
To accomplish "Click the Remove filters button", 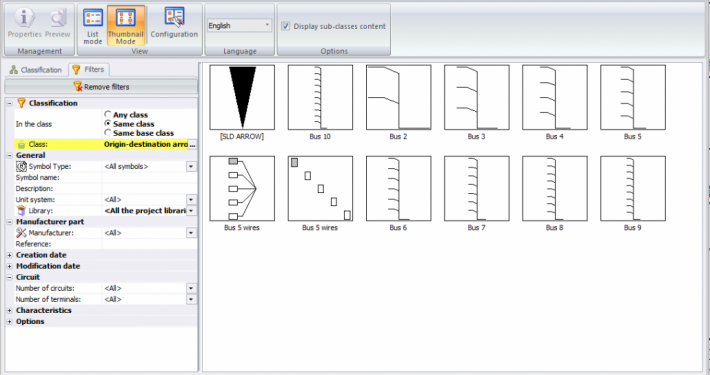I will [x=101, y=87].
